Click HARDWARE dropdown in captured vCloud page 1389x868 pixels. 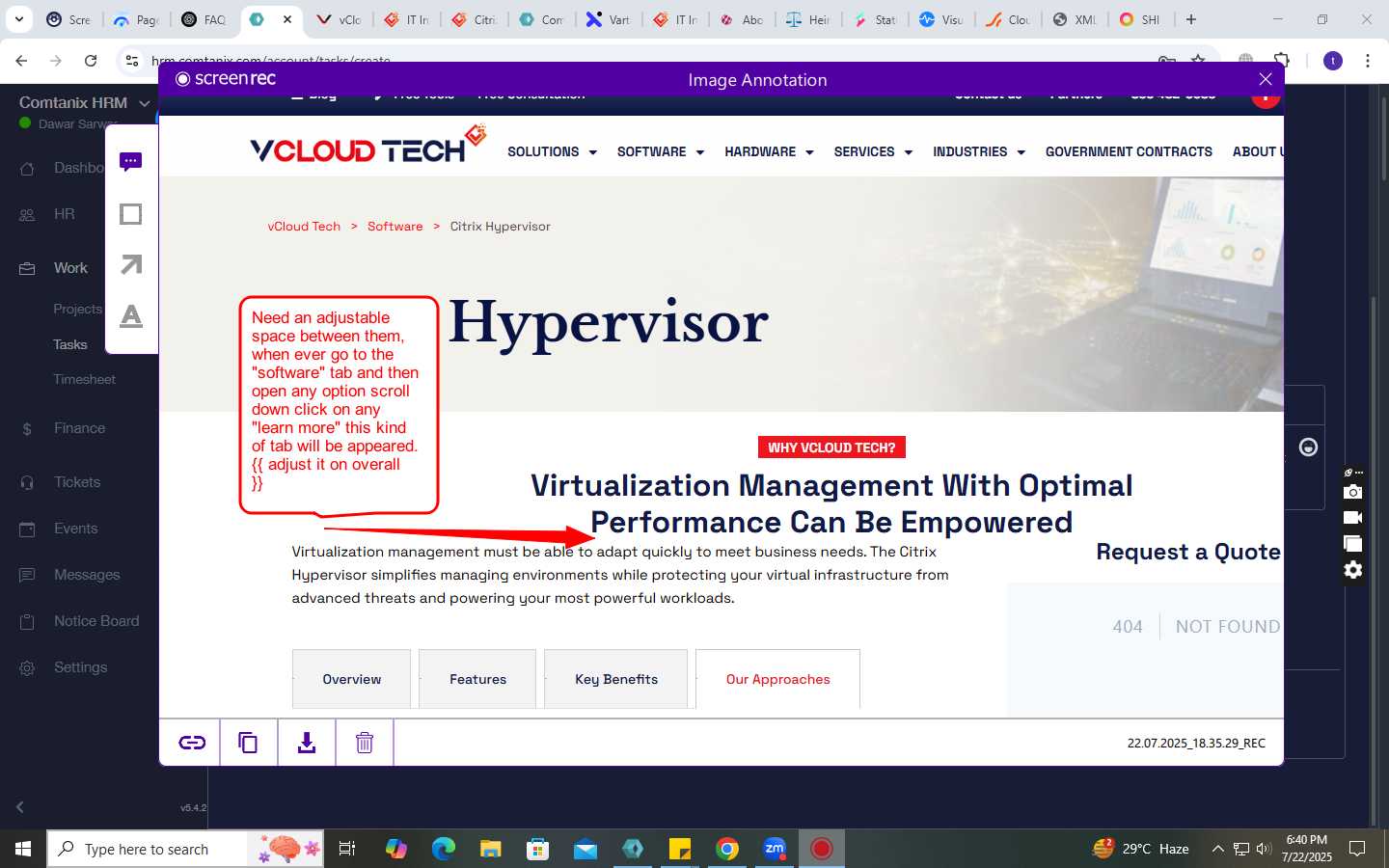click(769, 151)
